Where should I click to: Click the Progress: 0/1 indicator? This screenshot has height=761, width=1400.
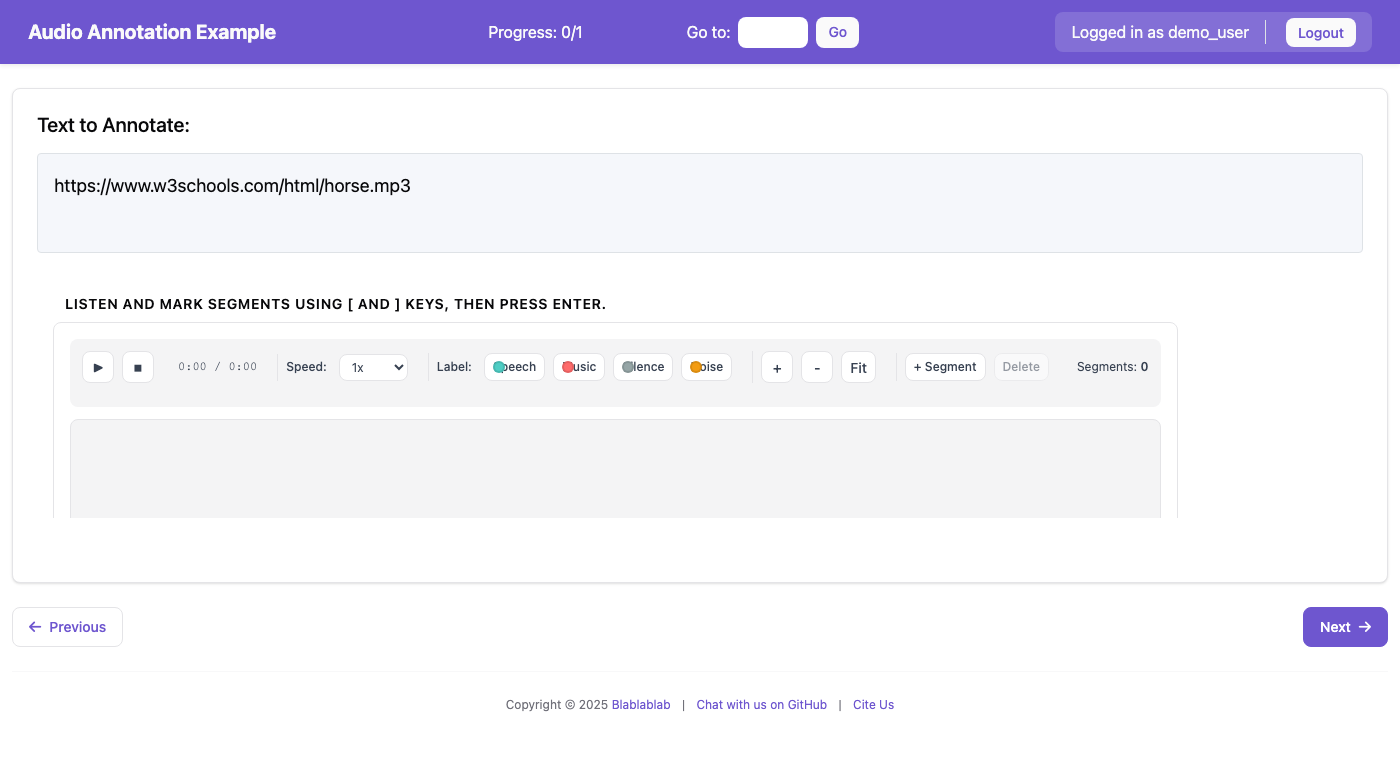(535, 32)
